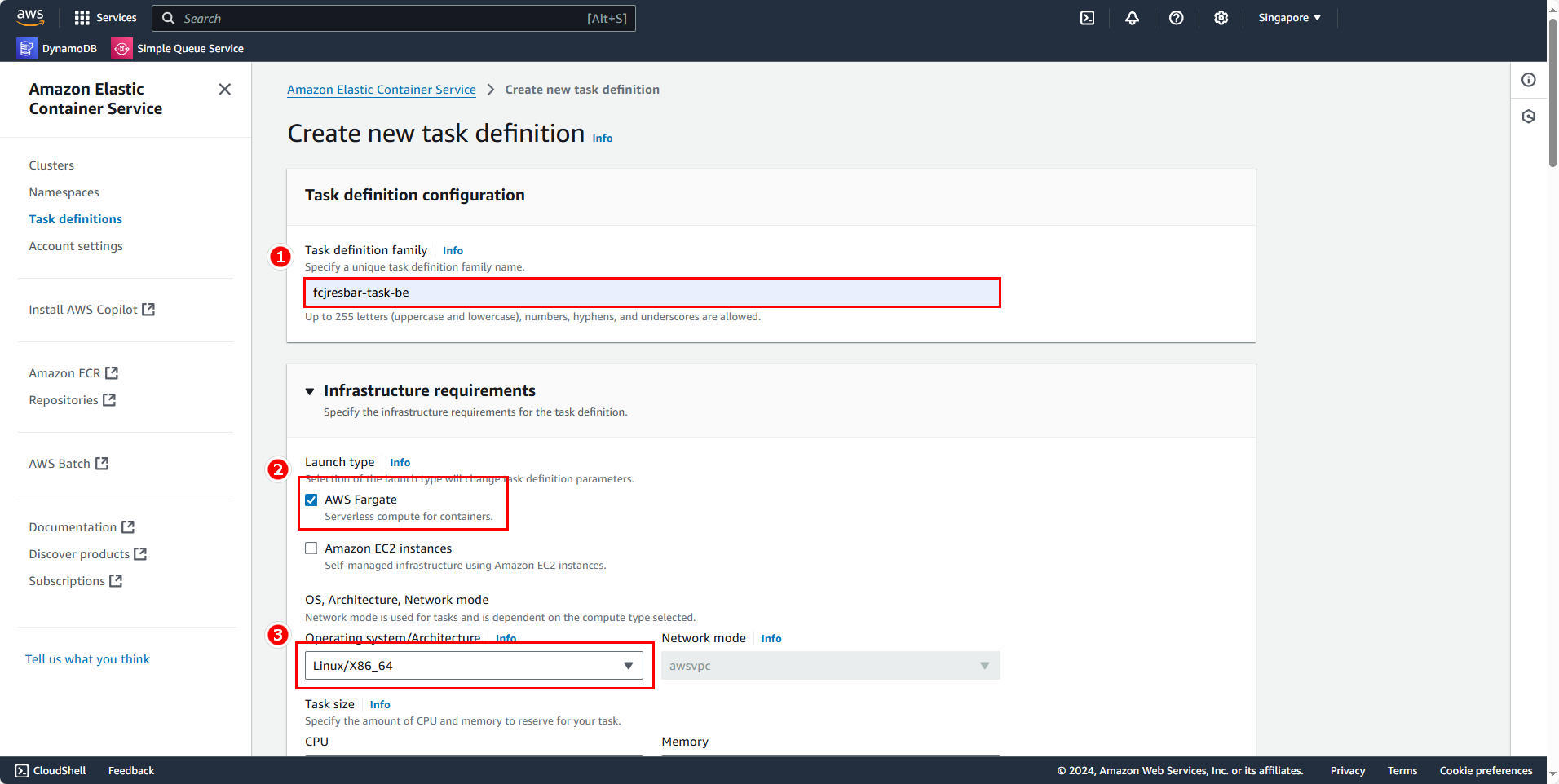Focus the top AWS search box
This screenshot has width=1559, height=784.
(x=394, y=18)
